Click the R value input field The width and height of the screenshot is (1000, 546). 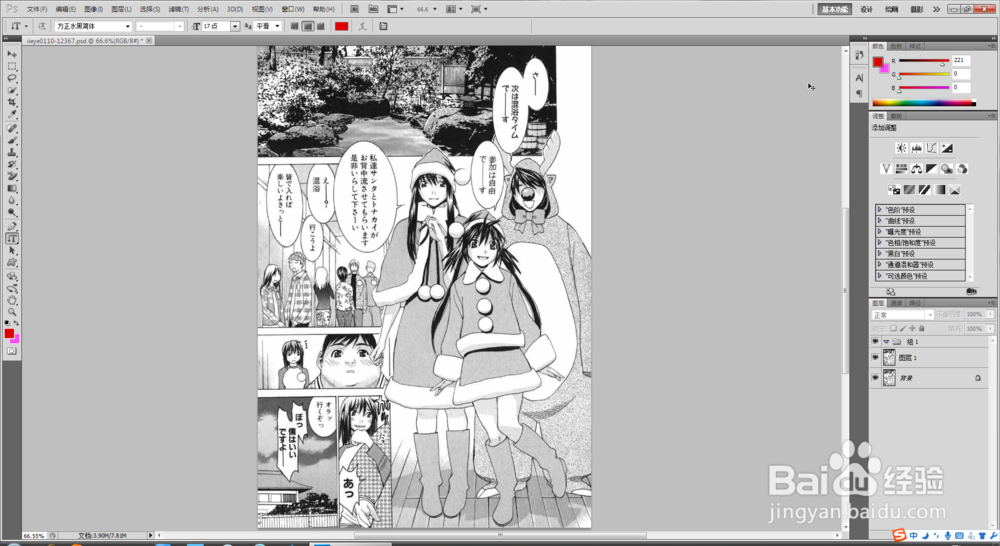(960, 61)
